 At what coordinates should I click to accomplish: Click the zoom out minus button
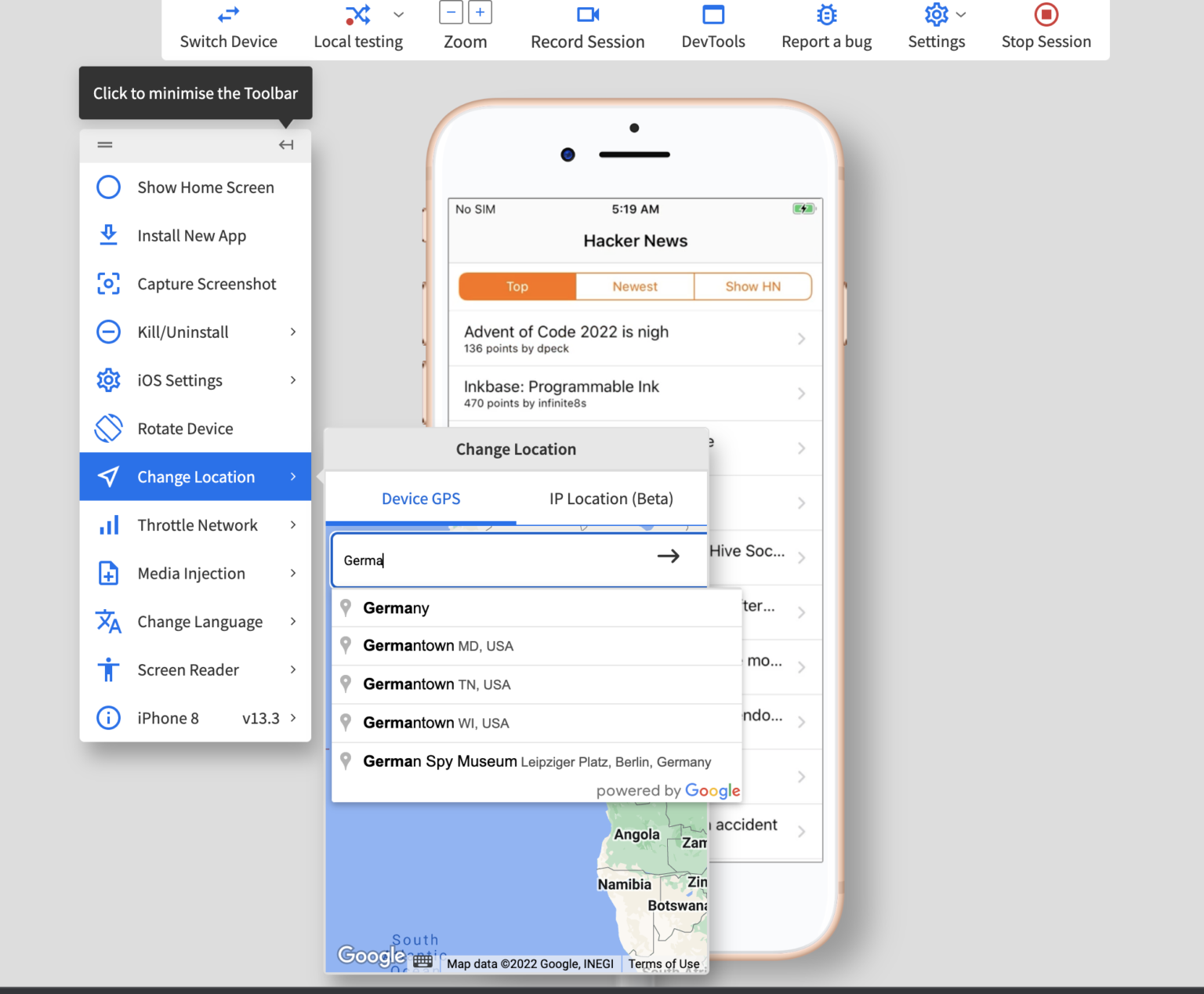[x=451, y=13]
